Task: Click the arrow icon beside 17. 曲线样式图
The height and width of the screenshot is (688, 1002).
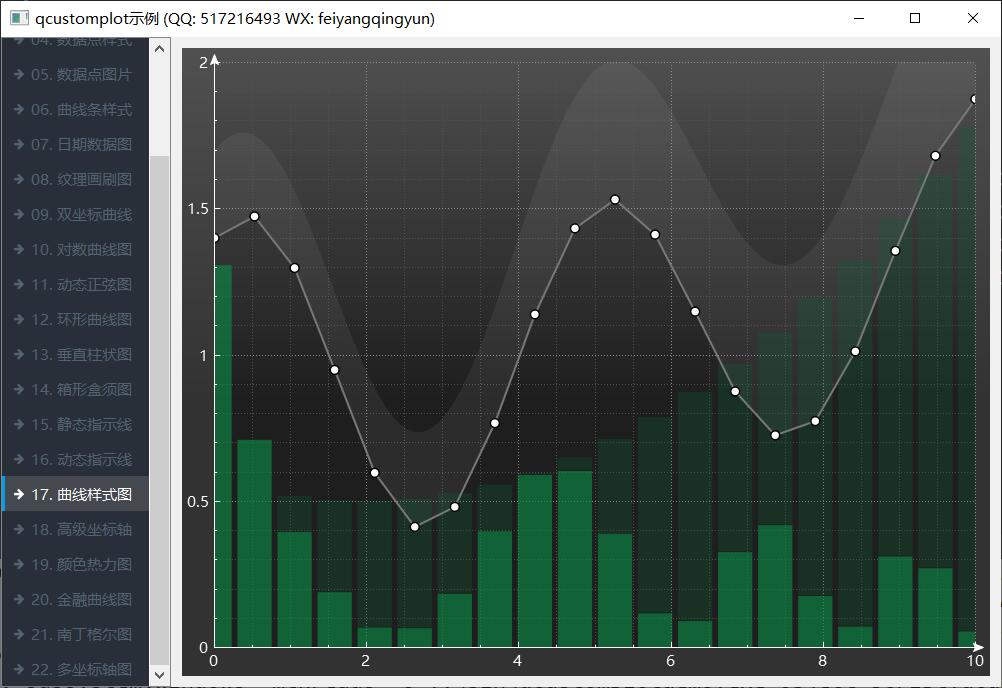Action: (x=19, y=495)
